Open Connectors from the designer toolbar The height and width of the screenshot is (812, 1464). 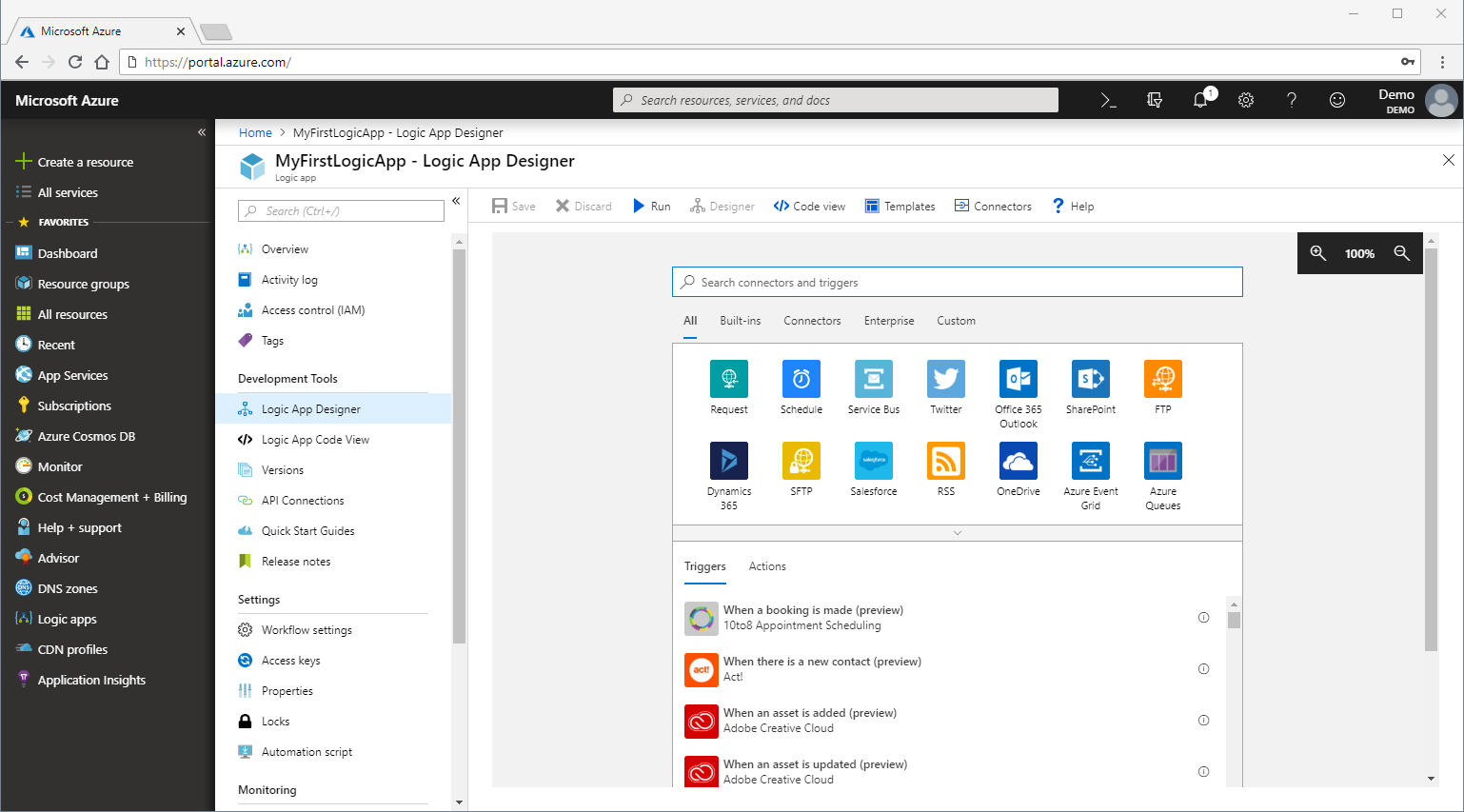click(993, 207)
